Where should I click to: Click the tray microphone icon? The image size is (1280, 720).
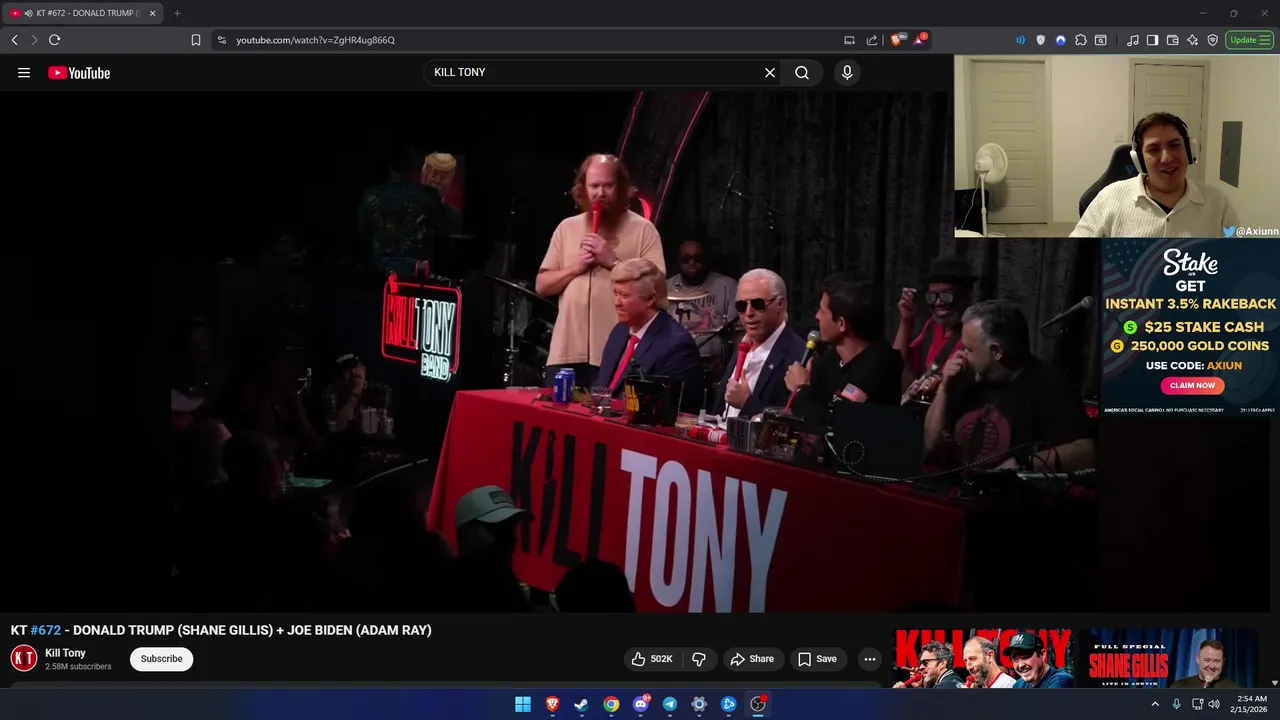(x=1177, y=704)
